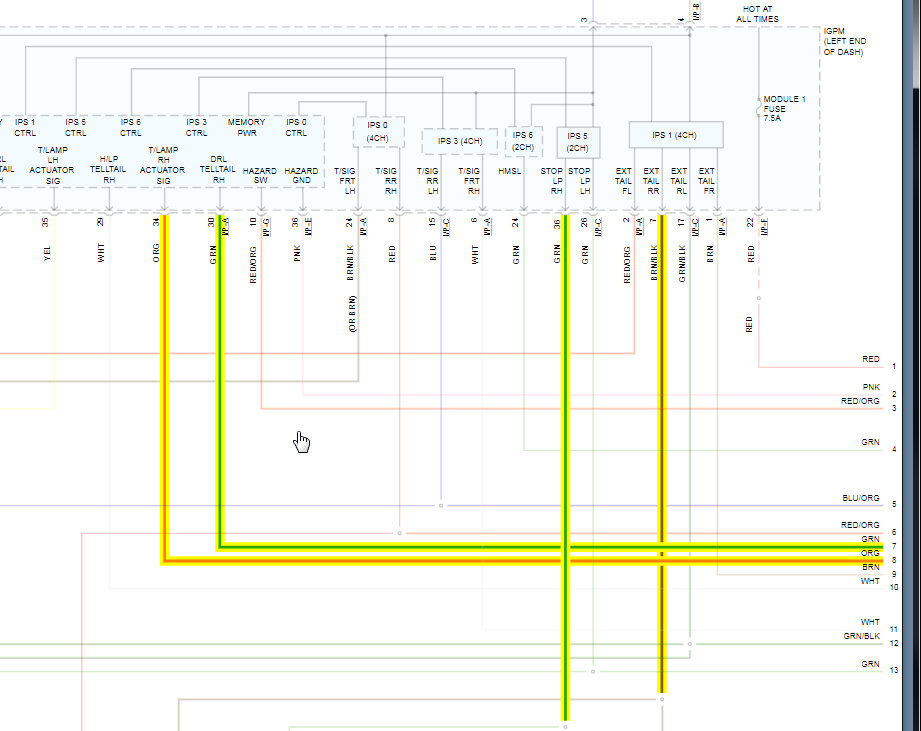Click the highlighted GRN wire at pin 30
This screenshot has height=731, width=921.
coord(221,382)
